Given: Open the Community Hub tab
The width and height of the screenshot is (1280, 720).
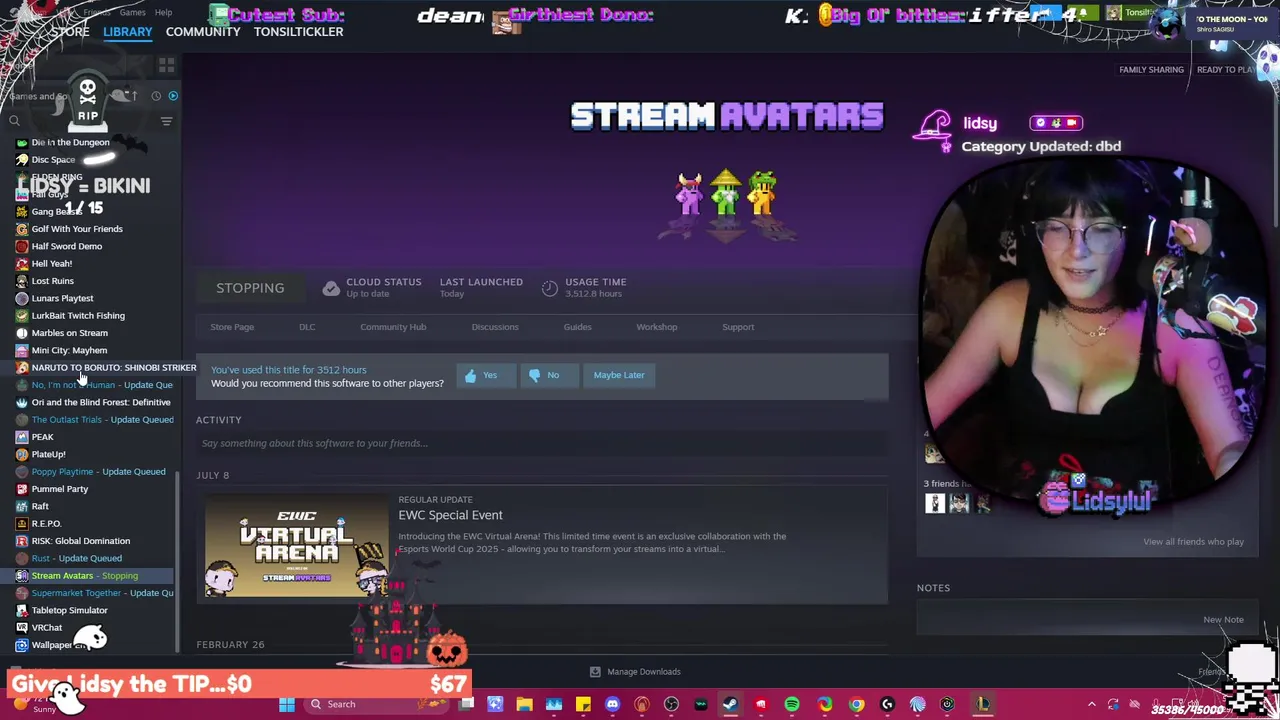Looking at the screenshot, I should 393,327.
